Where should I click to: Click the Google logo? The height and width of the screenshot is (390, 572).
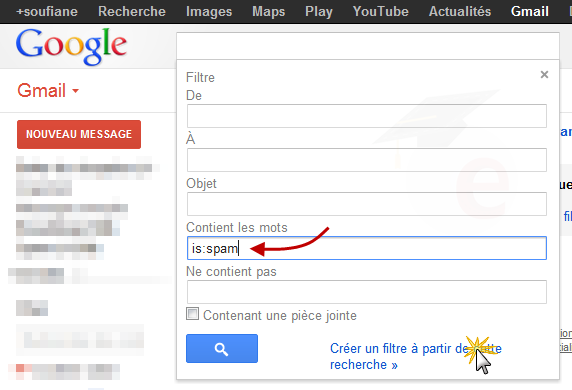coord(71,46)
